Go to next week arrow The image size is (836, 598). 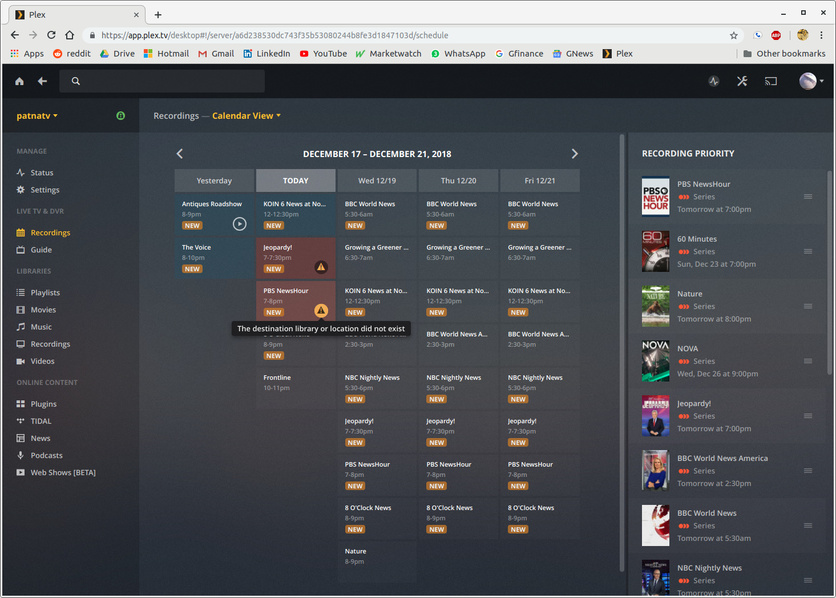574,153
